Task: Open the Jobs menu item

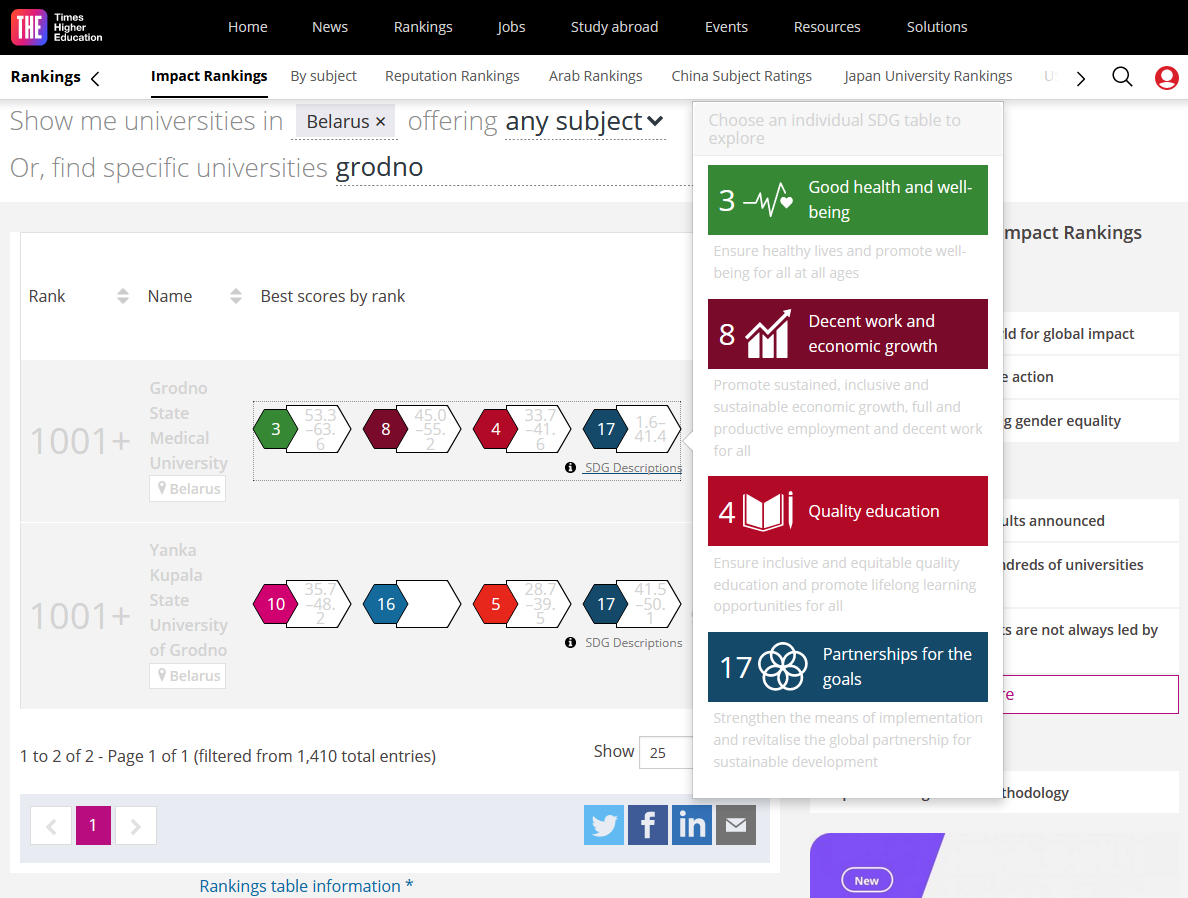Action: pyautogui.click(x=511, y=27)
